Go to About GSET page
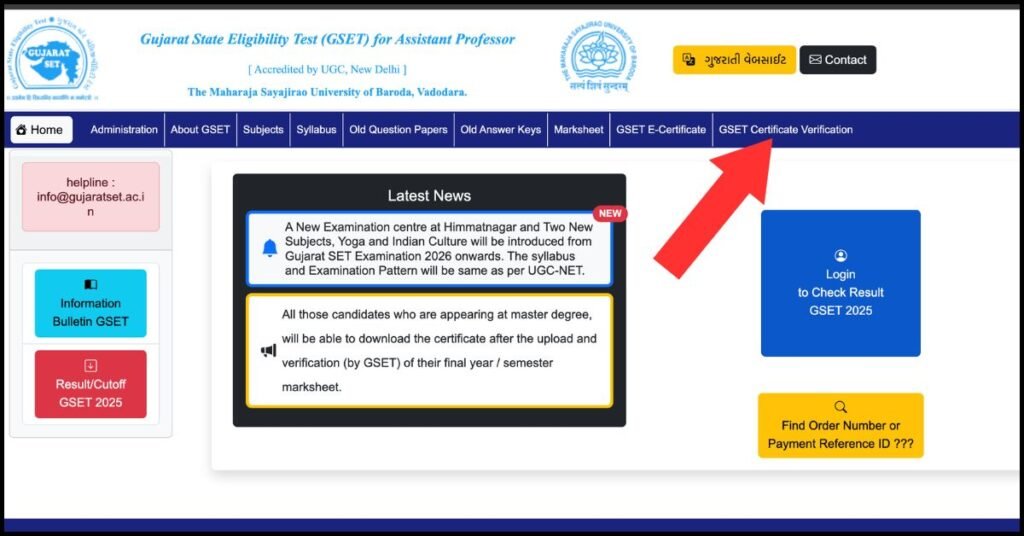The width and height of the screenshot is (1024, 536). [200, 130]
